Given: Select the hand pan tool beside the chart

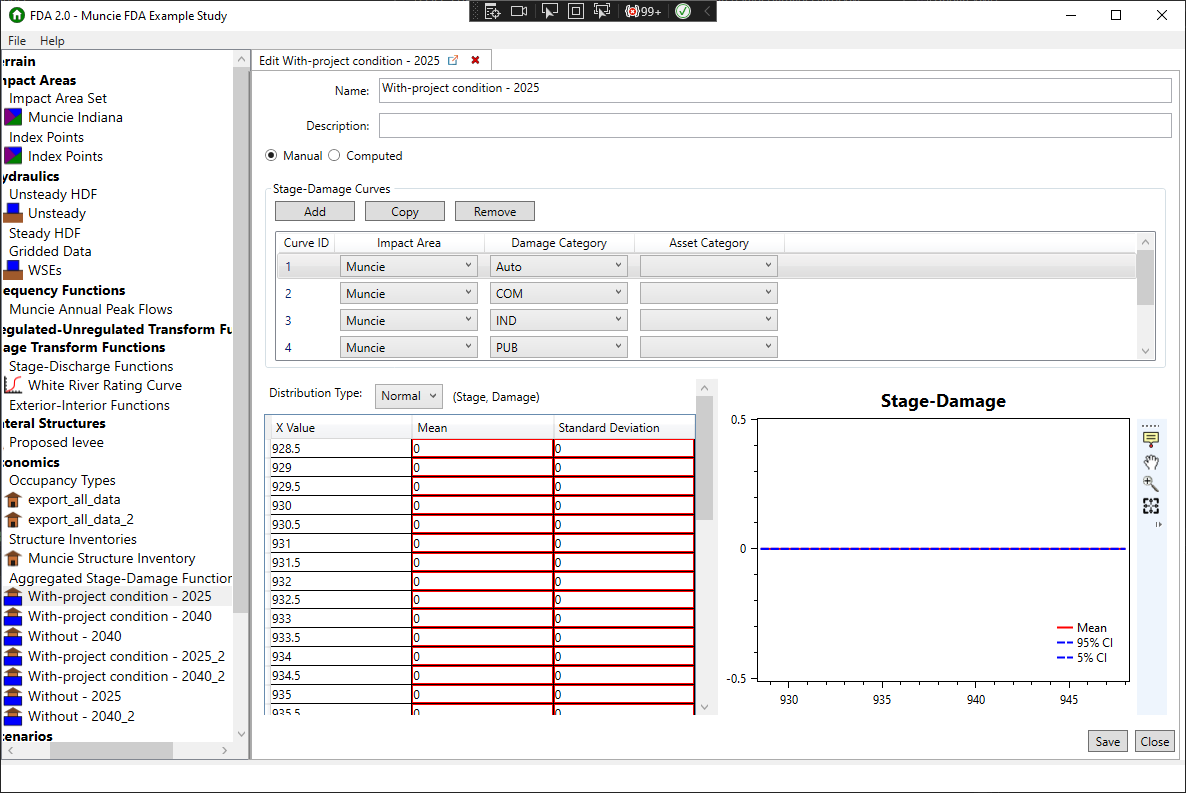Looking at the screenshot, I should 1151,462.
